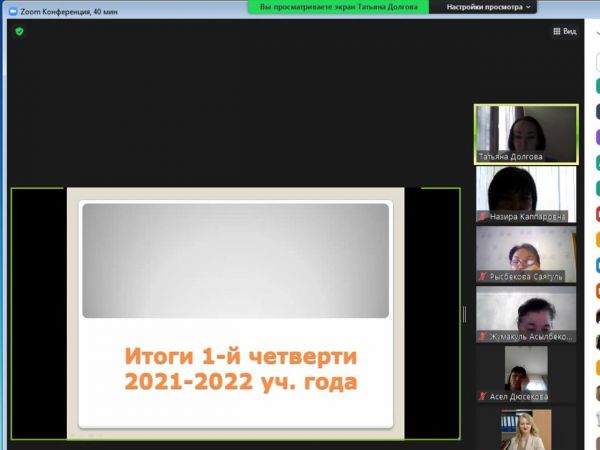
Task: Click the gray placeholder box on the slide
Action: click(x=235, y=260)
